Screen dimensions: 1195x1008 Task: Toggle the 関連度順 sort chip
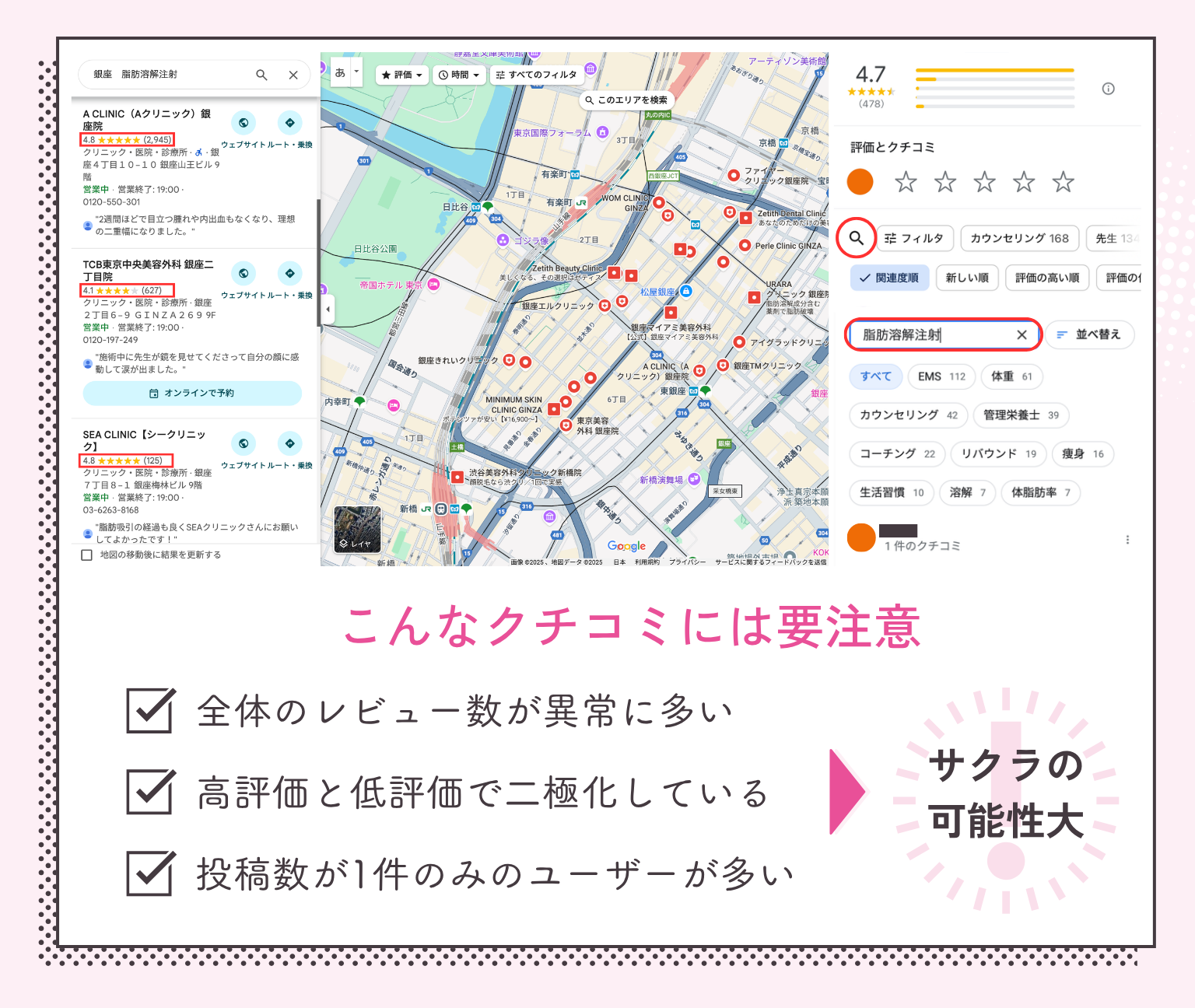(889, 278)
